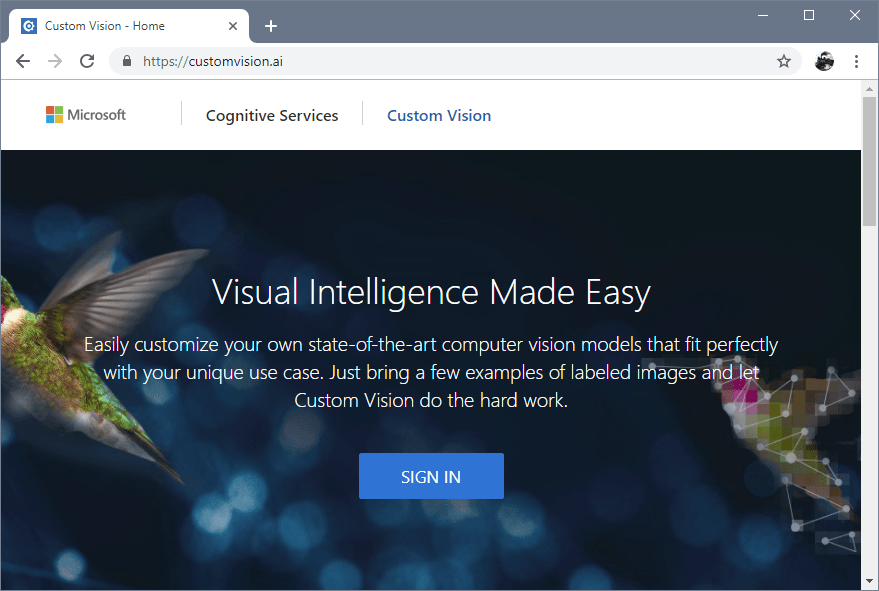Click the Custom Vision favicon on the tab
This screenshot has height=591, width=879.
29,25
